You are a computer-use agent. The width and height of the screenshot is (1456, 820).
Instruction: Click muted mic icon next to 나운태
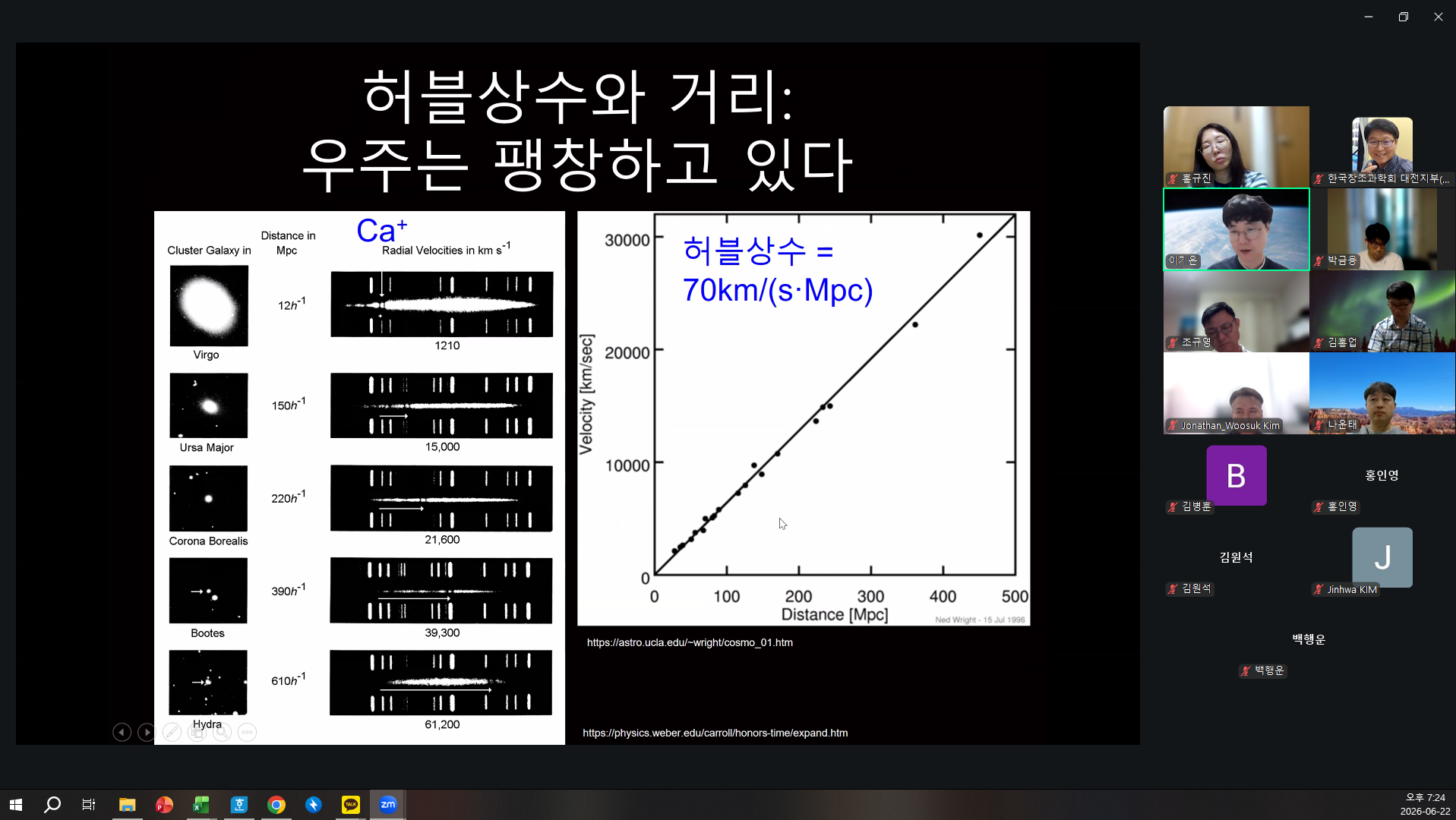tap(1319, 424)
